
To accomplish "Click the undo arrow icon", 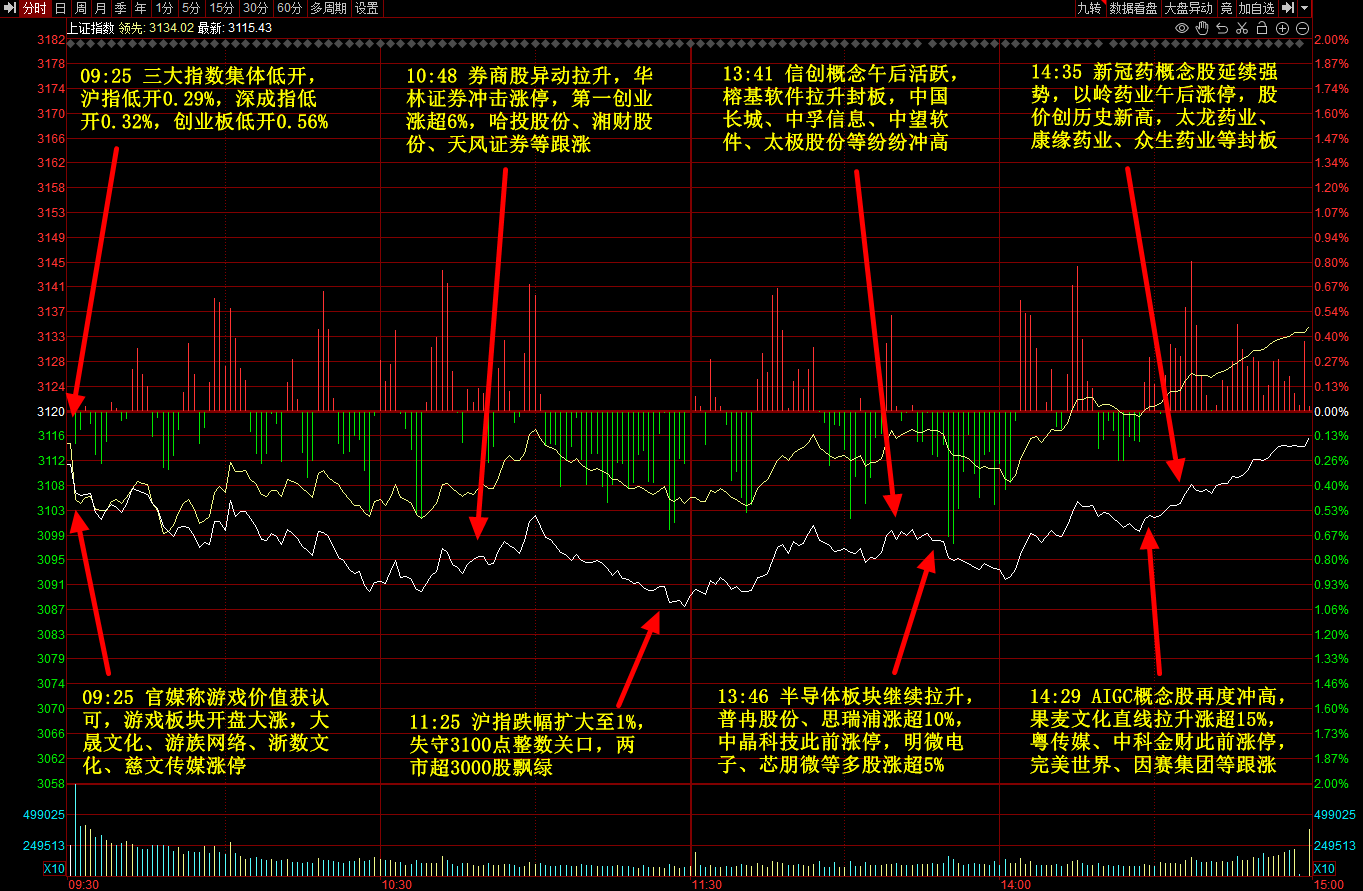I will (x=1222, y=28).
